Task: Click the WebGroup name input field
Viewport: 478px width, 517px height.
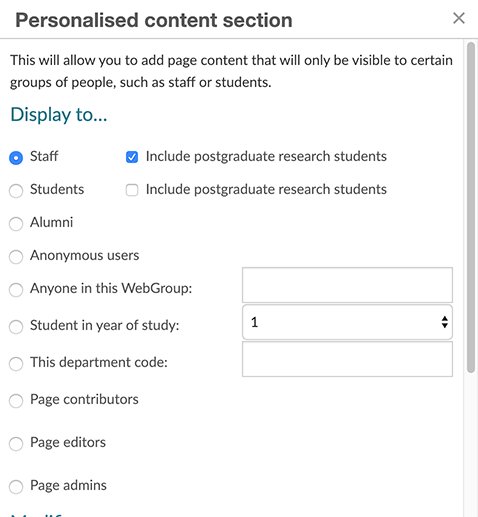Action: (x=347, y=285)
